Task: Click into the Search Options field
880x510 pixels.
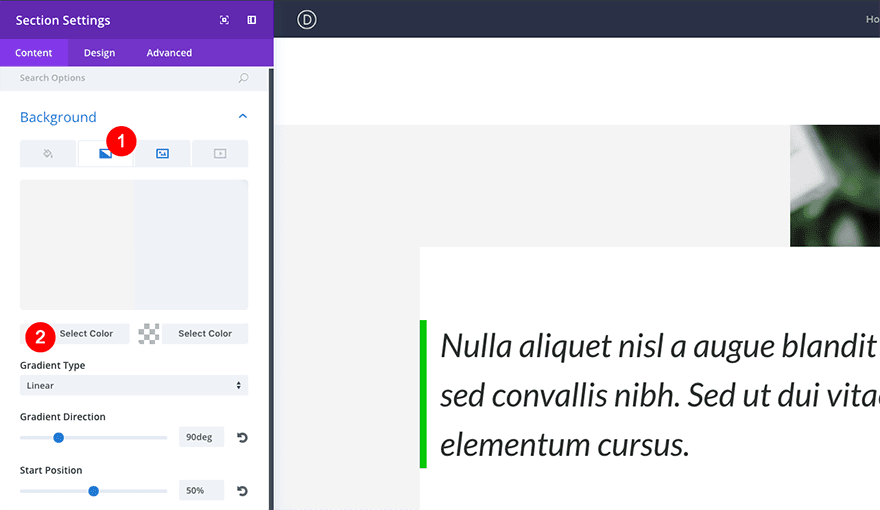Action: coord(120,78)
